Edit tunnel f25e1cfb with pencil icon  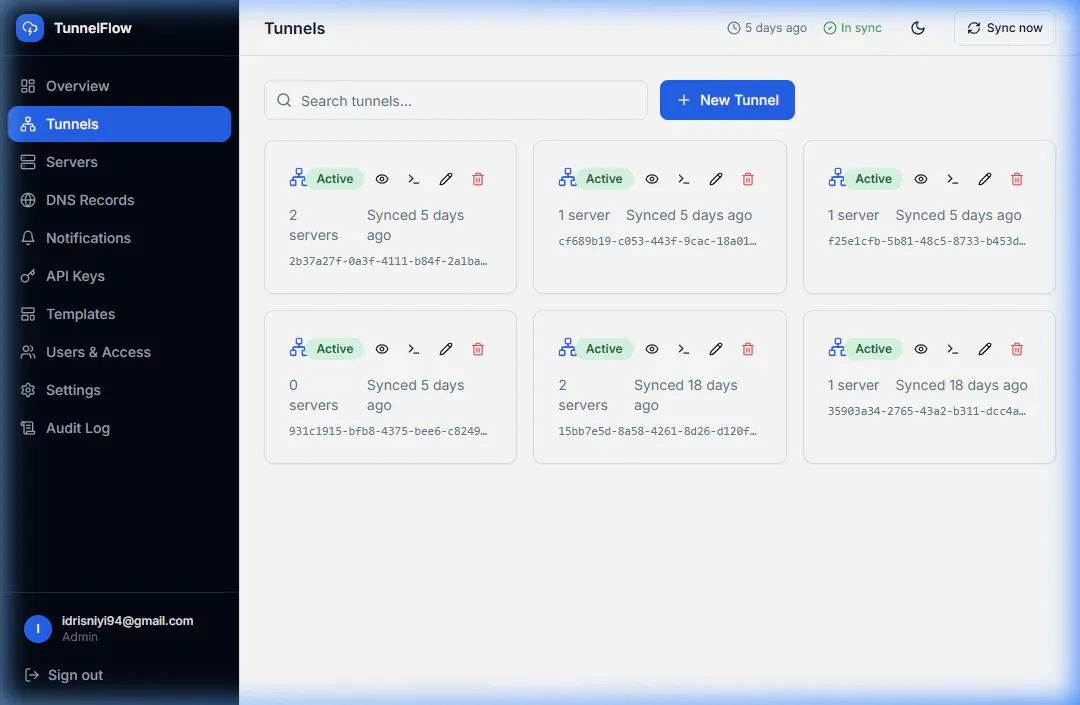985,179
